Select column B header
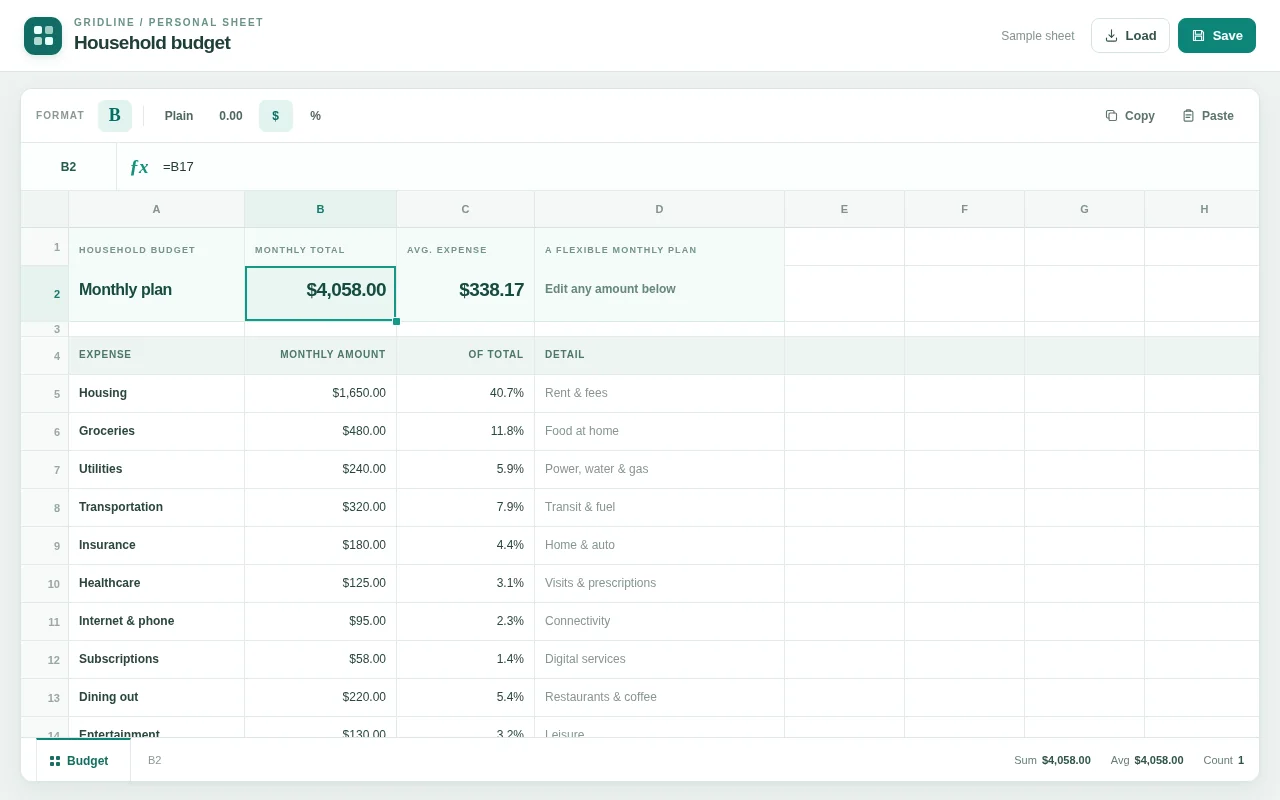The image size is (1280, 800). point(321,209)
